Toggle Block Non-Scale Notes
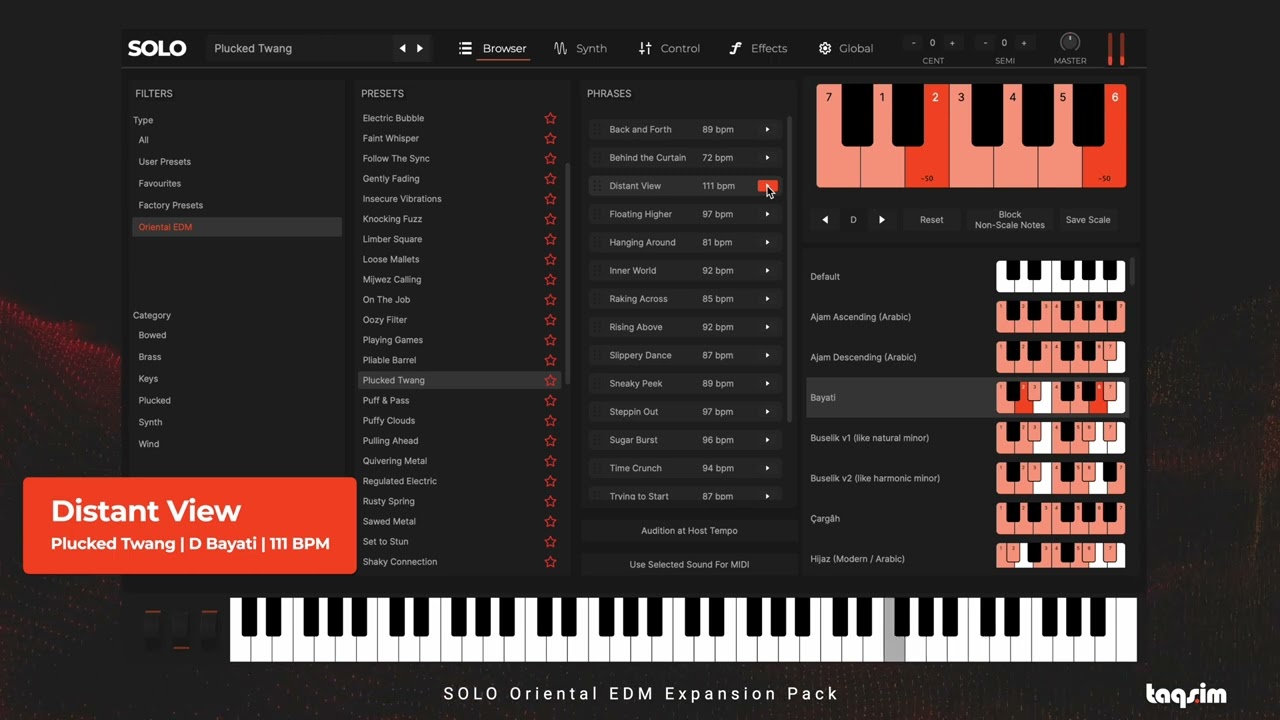Image resolution: width=1280 pixels, height=720 pixels. pyautogui.click(x=1010, y=220)
